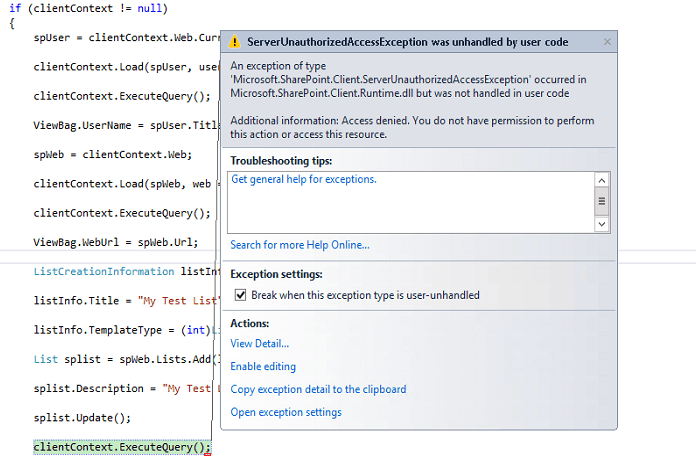Click 'clientContext.Load(spUser, use' code line

point(127,67)
